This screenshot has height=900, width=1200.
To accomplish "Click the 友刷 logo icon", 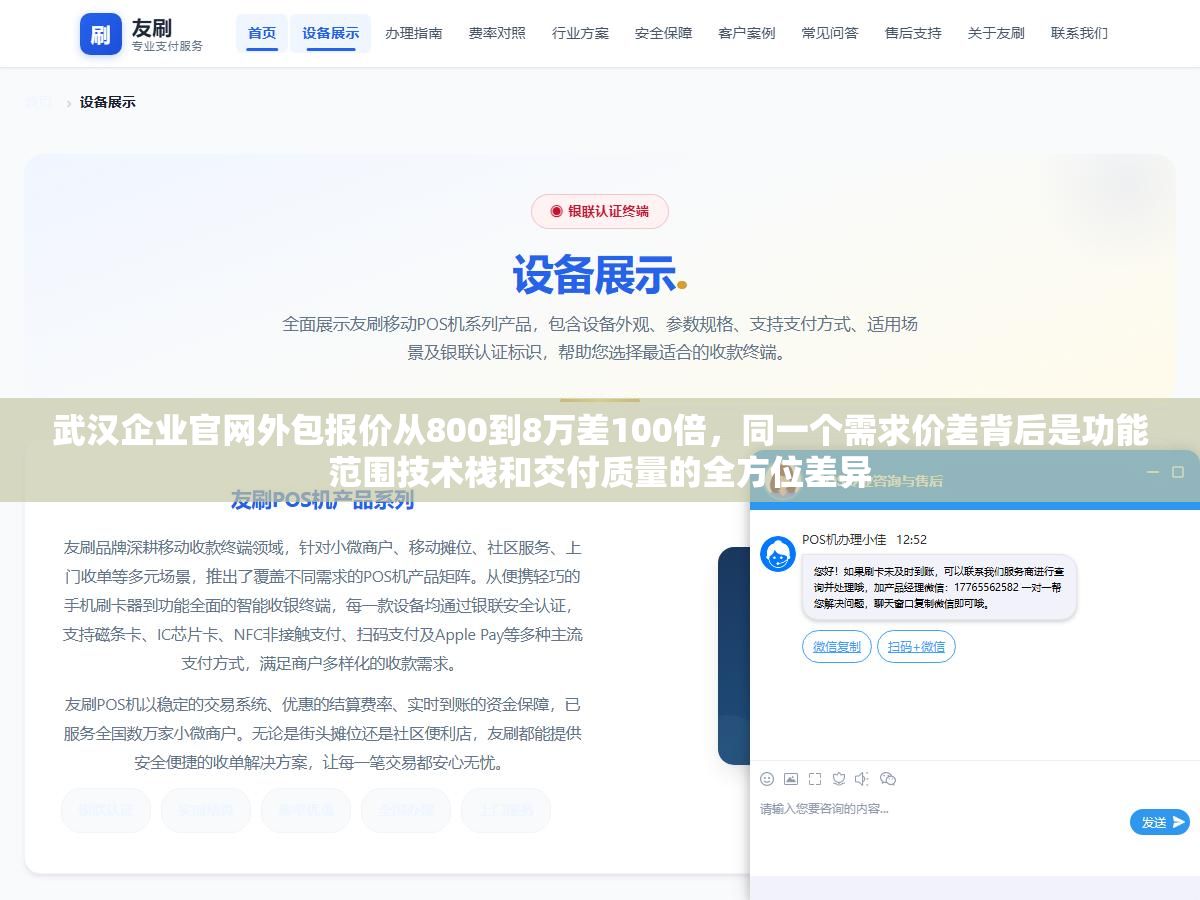I will coord(100,35).
